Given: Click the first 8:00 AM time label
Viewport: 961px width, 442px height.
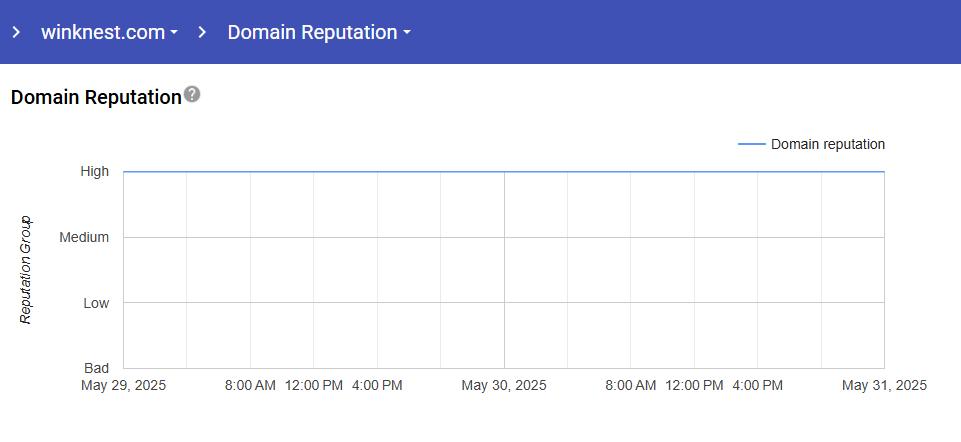Looking at the screenshot, I should click(x=250, y=385).
